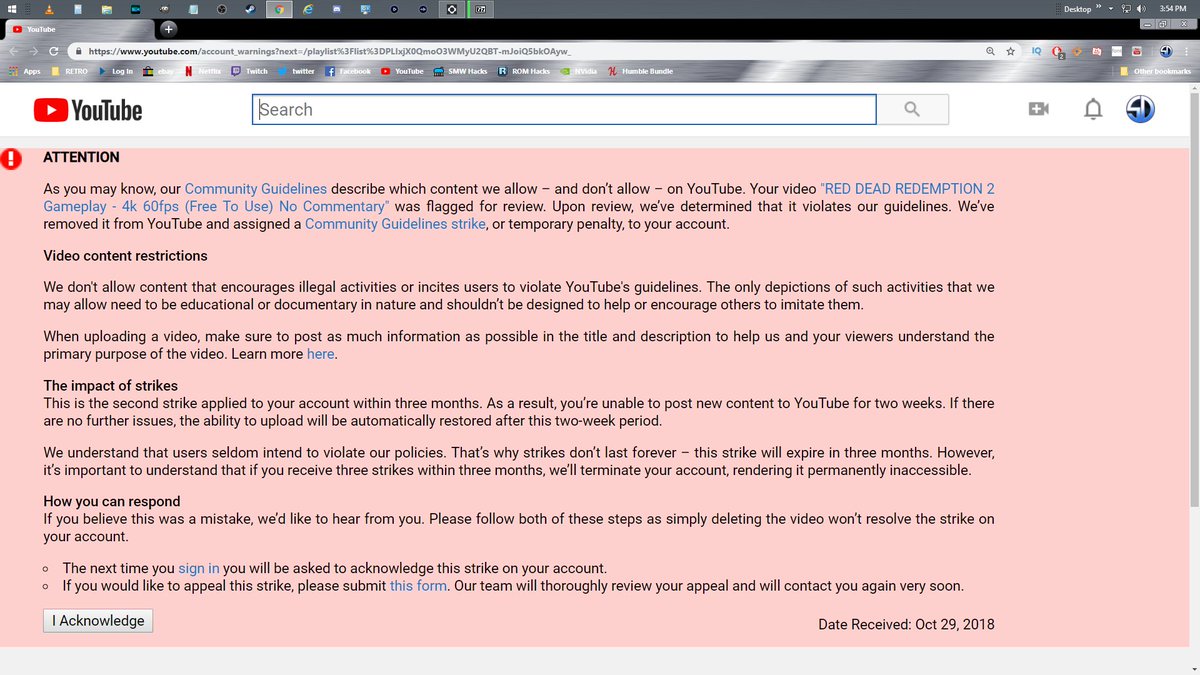Click the red ATTENTION alert icon
The image size is (1200, 675).
(x=11, y=158)
